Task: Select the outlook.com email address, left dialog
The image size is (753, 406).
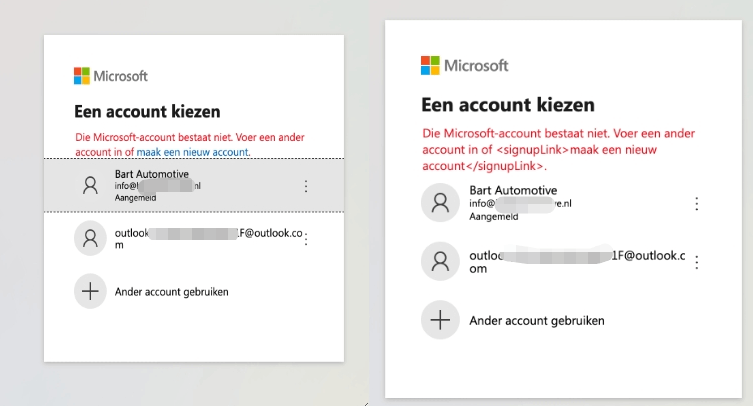Action: 208,238
